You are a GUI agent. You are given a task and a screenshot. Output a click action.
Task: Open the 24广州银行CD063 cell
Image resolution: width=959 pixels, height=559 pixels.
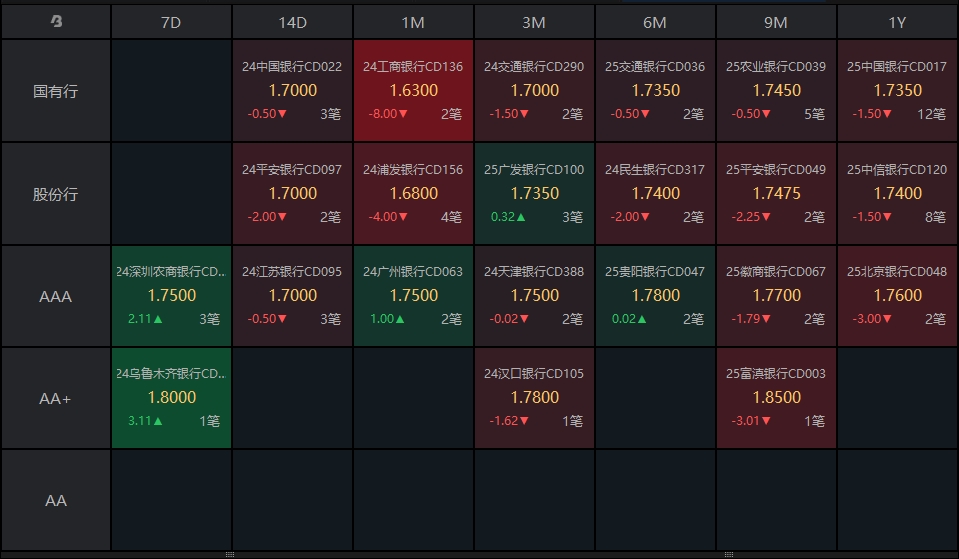413,296
